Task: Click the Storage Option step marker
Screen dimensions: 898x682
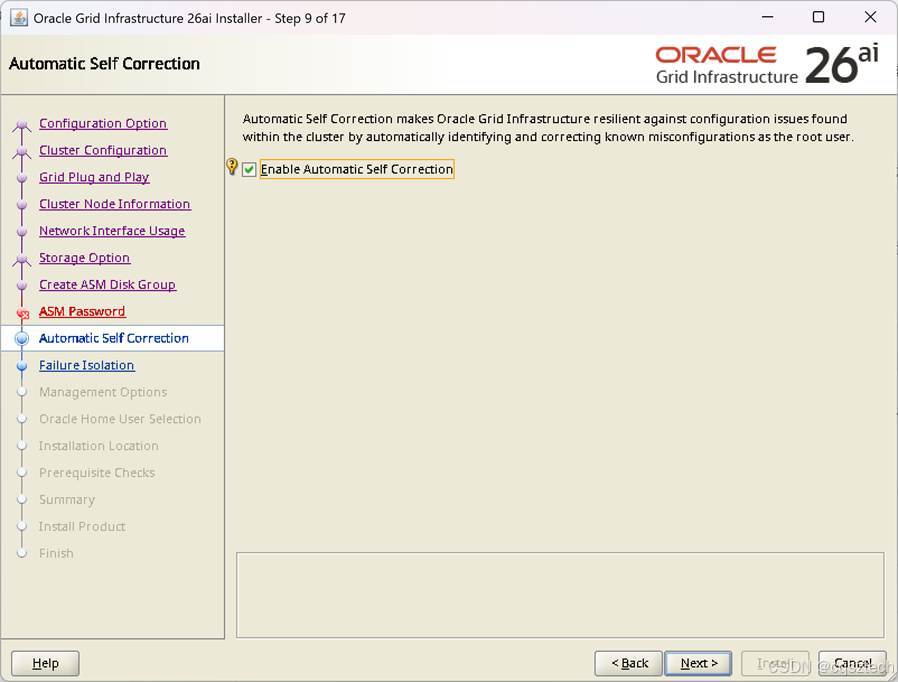Action: tap(22, 259)
